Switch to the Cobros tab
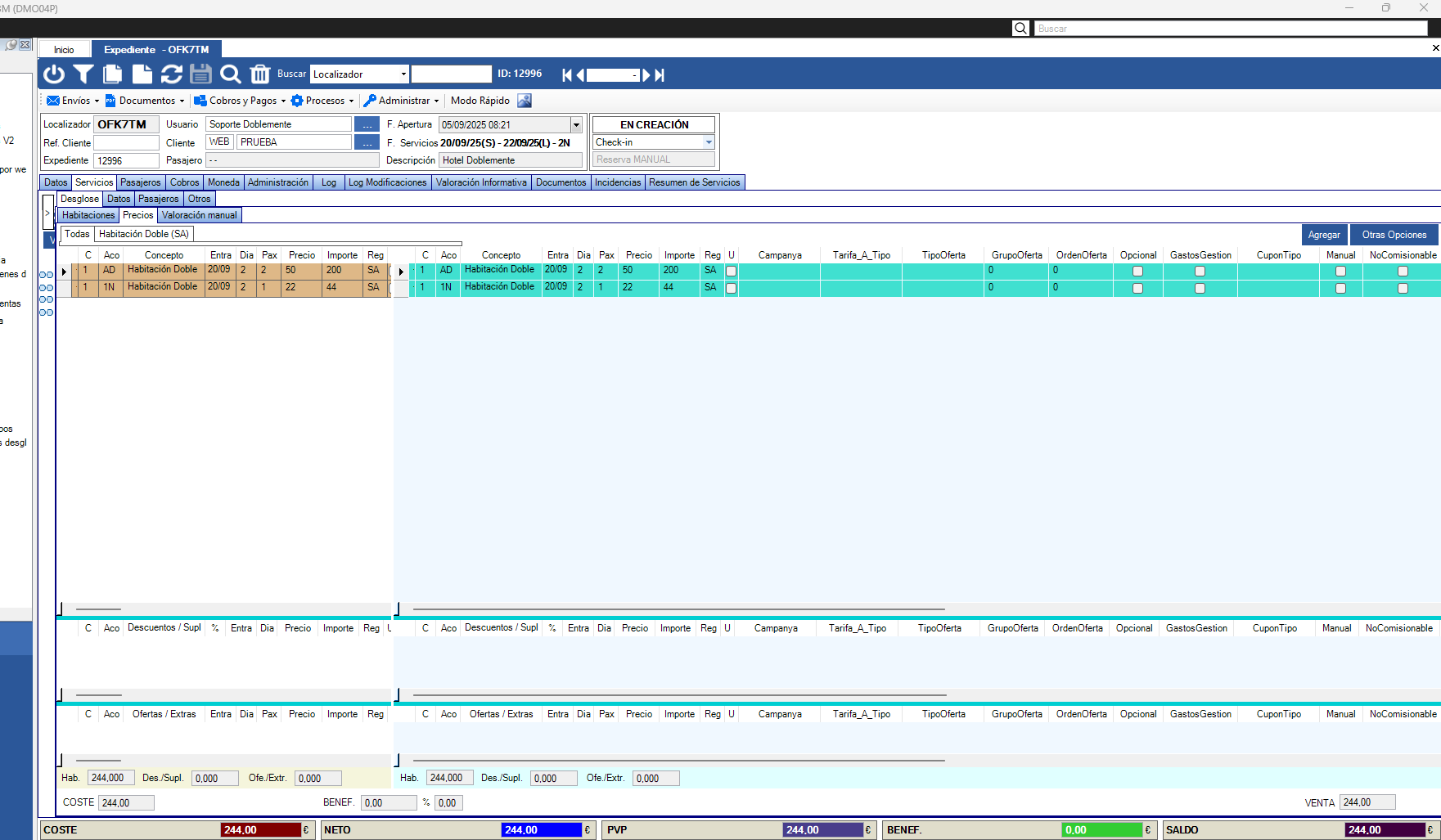The width and height of the screenshot is (1441, 840). coord(185,182)
